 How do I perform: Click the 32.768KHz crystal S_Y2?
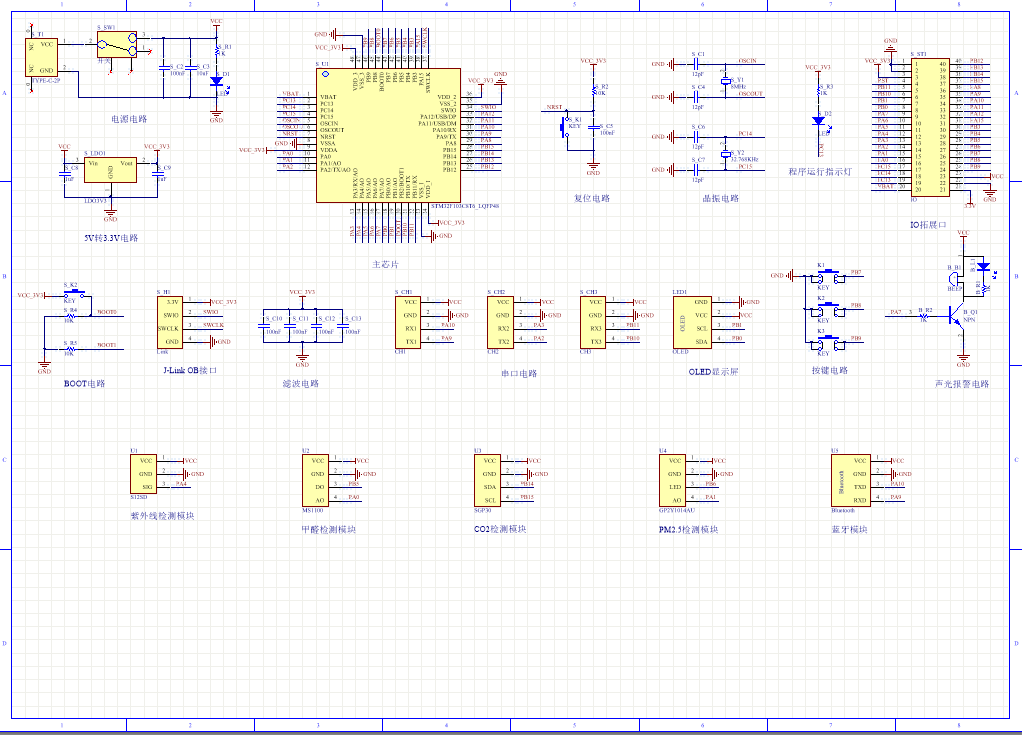coord(725,154)
